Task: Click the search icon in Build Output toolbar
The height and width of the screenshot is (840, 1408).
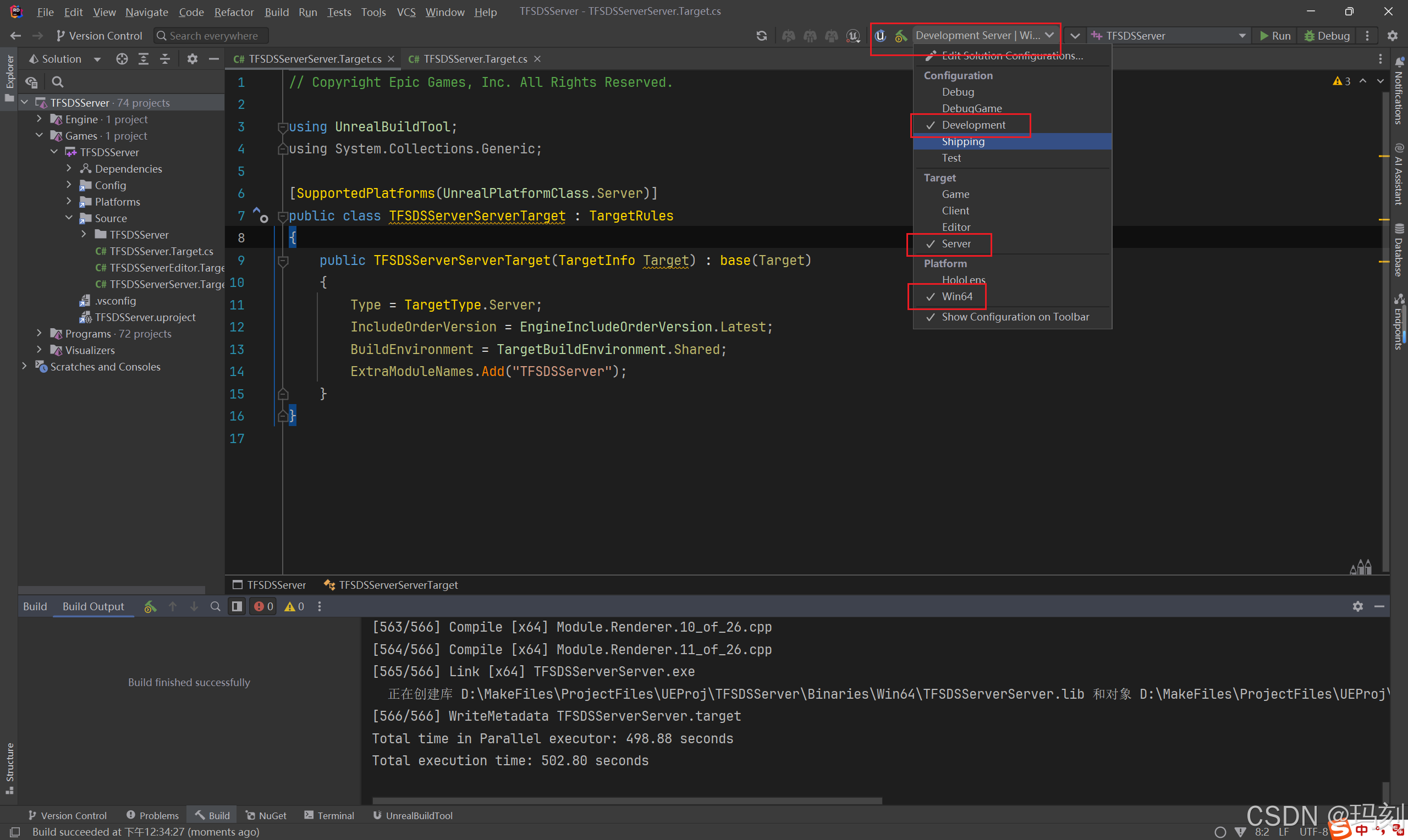Action: point(215,606)
